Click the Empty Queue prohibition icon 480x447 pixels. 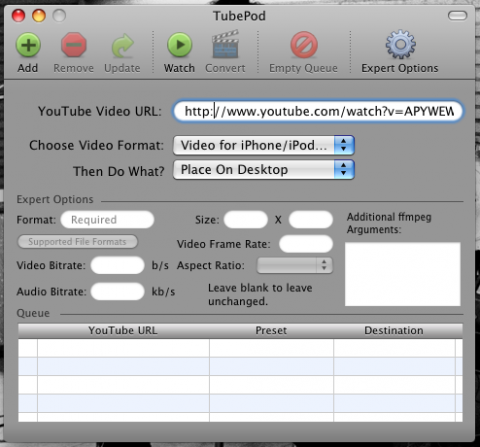(x=304, y=45)
